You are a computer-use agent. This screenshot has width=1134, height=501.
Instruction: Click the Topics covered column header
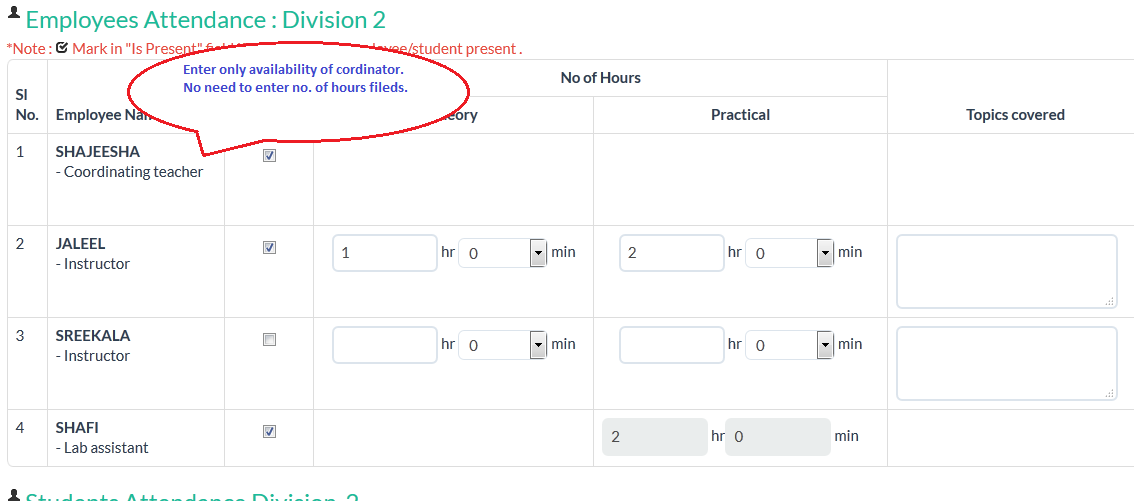click(x=1015, y=115)
